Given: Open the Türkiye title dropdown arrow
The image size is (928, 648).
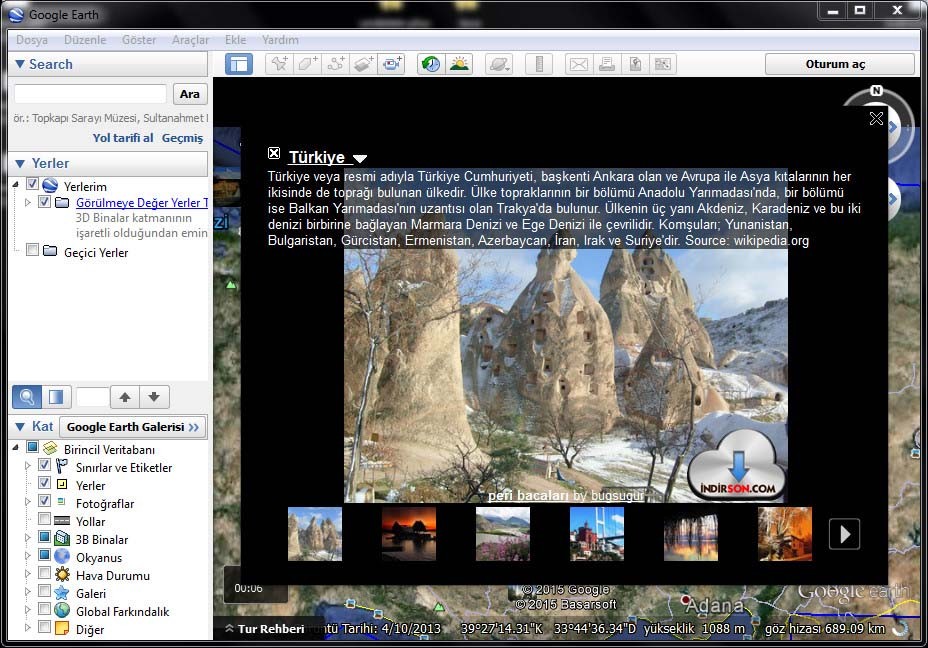Looking at the screenshot, I should (x=360, y=158).
